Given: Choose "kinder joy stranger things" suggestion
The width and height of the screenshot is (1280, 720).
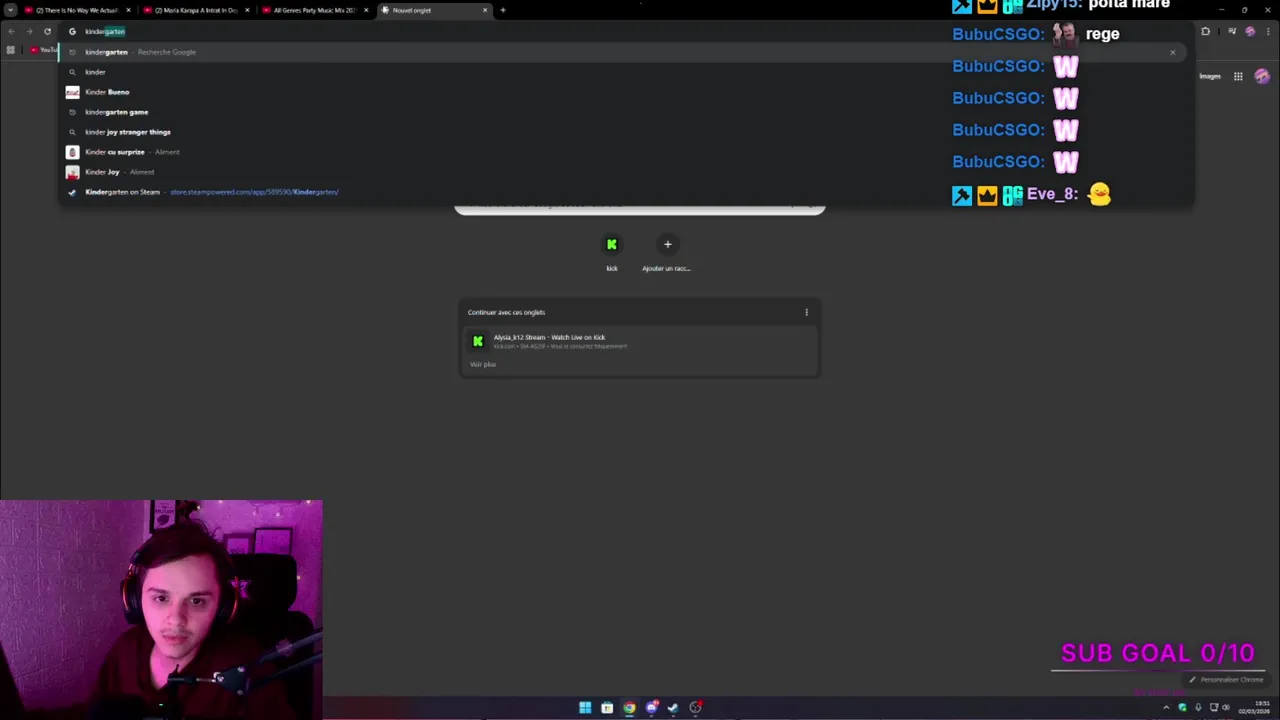Looking at the screenshot, I should [620, 132].
